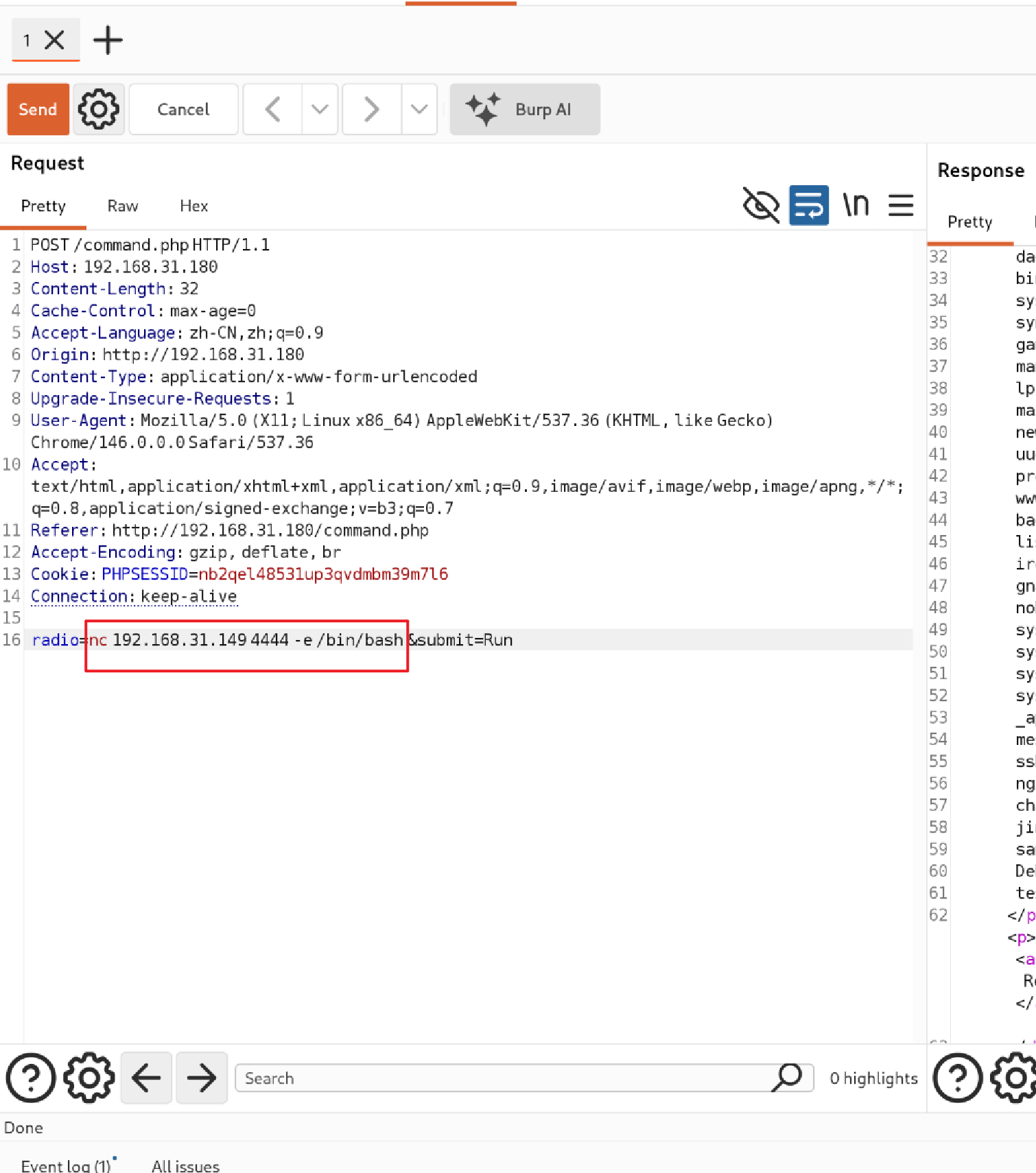Toggle hidden characters eye icon
The height and width of the screenshot is (1173, 1036).
click(x=761, y=204)
